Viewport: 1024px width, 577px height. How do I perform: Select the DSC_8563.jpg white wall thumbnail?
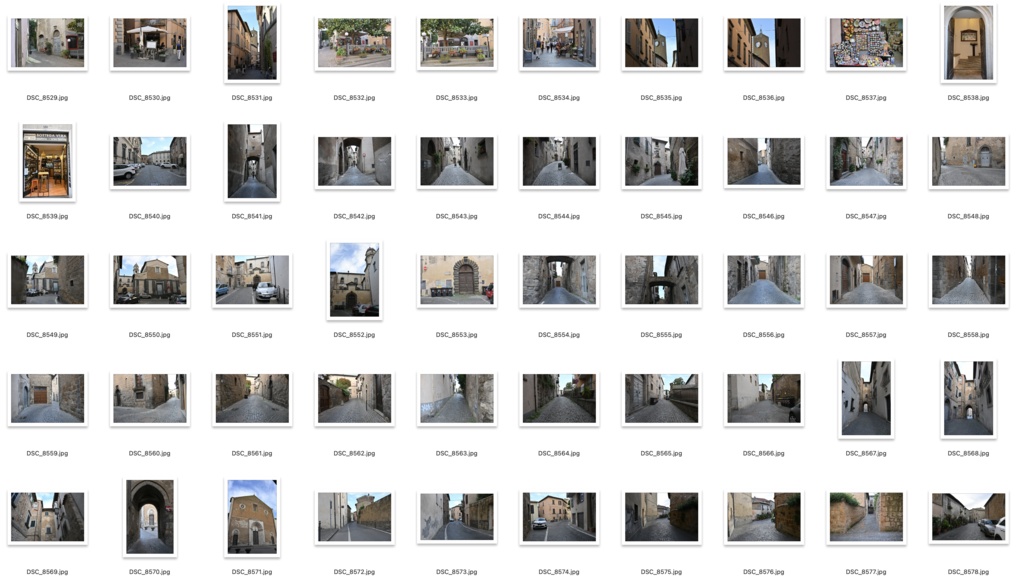(x=456, y=398)
